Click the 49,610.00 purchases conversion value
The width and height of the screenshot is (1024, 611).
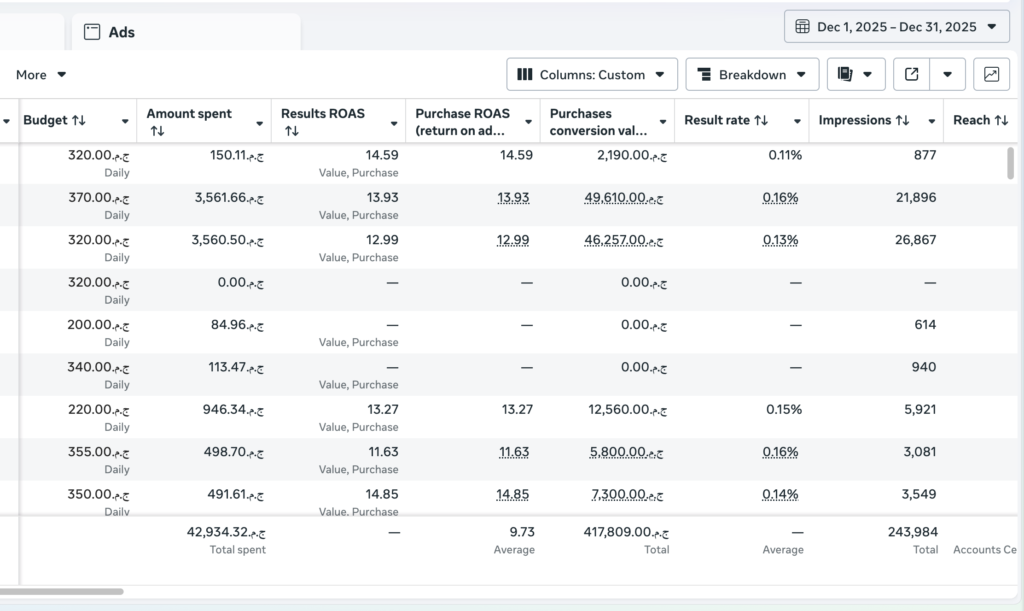coord(624,198)
